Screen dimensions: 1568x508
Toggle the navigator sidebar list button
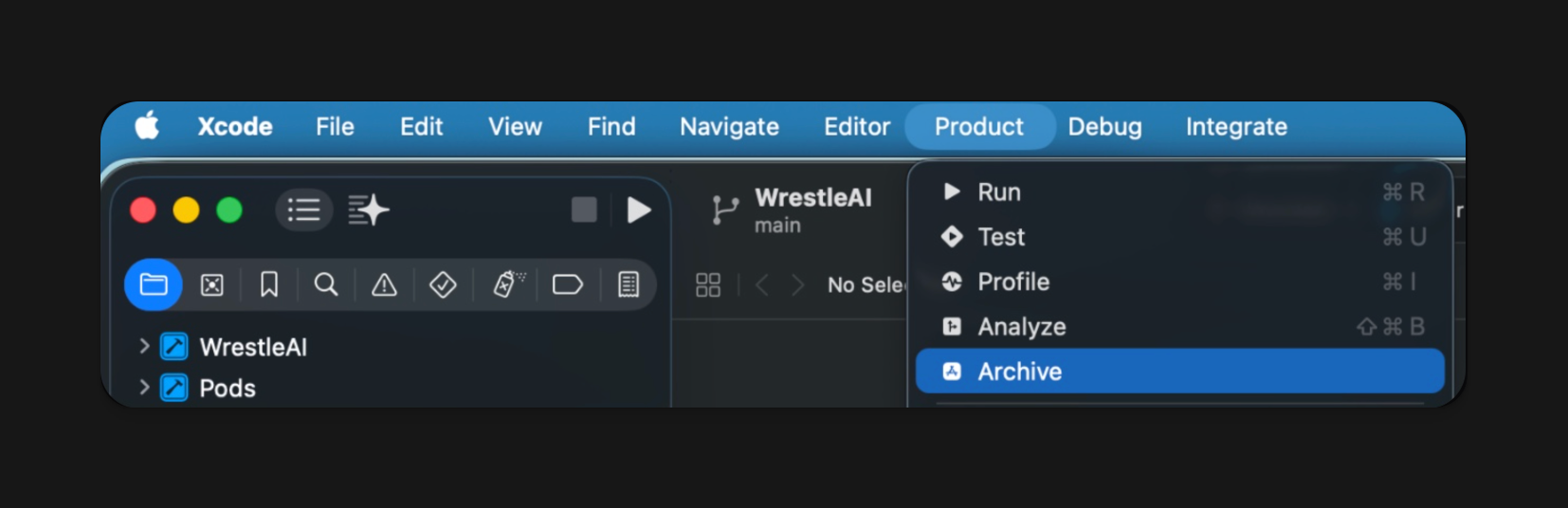303,209
